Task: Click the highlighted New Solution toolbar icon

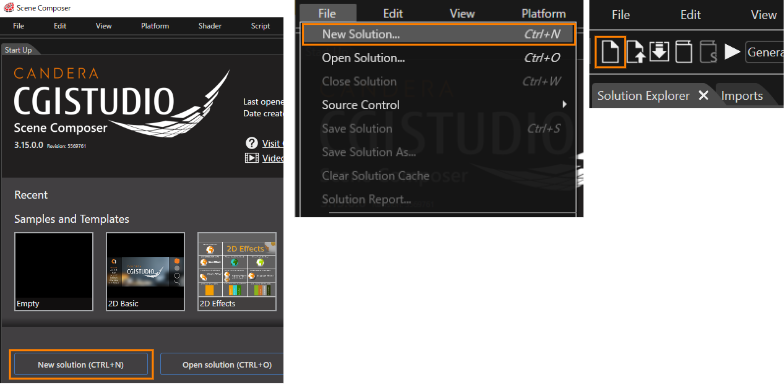Action: [x=610, y=52]
